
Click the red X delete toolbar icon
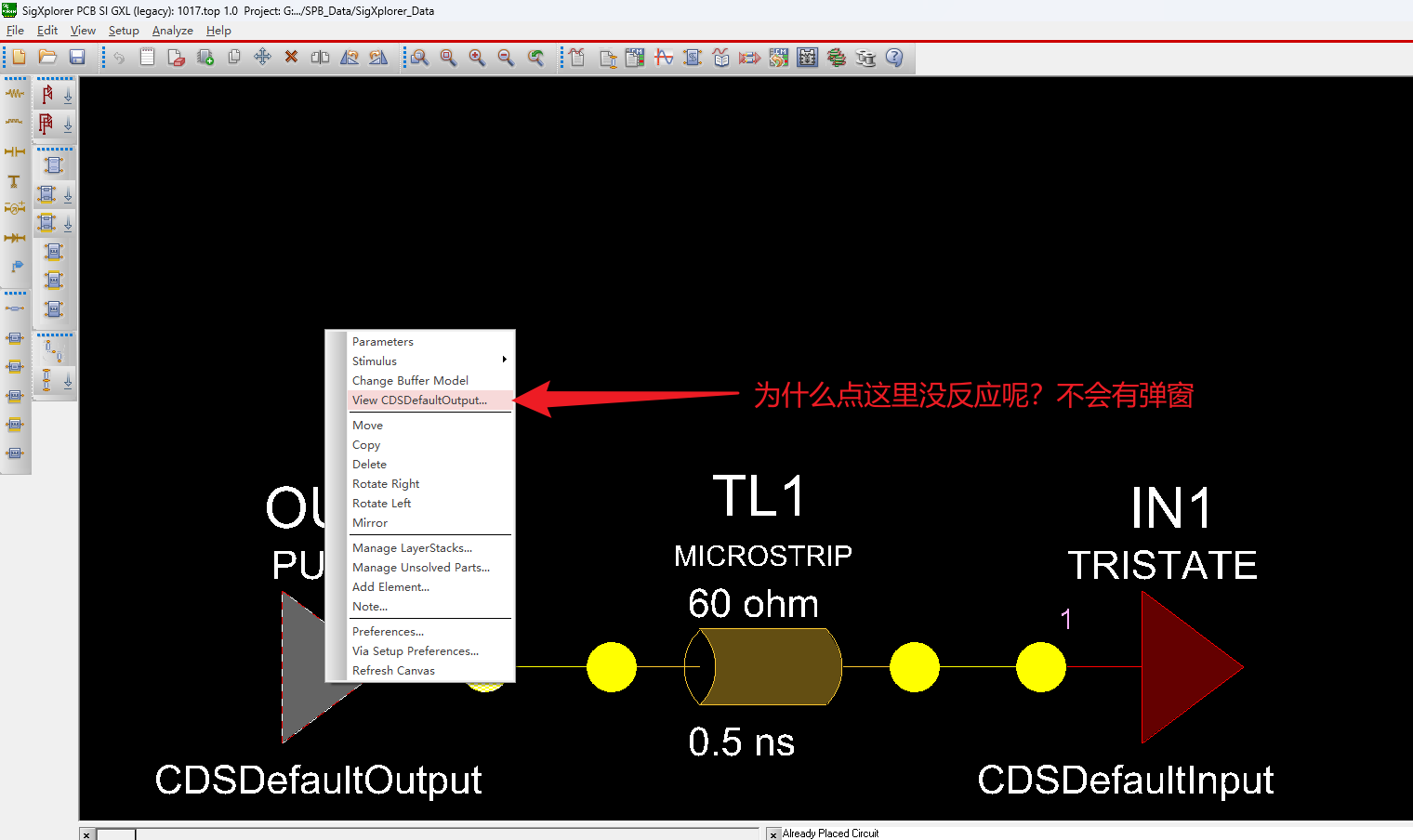(x=291, y=58)
